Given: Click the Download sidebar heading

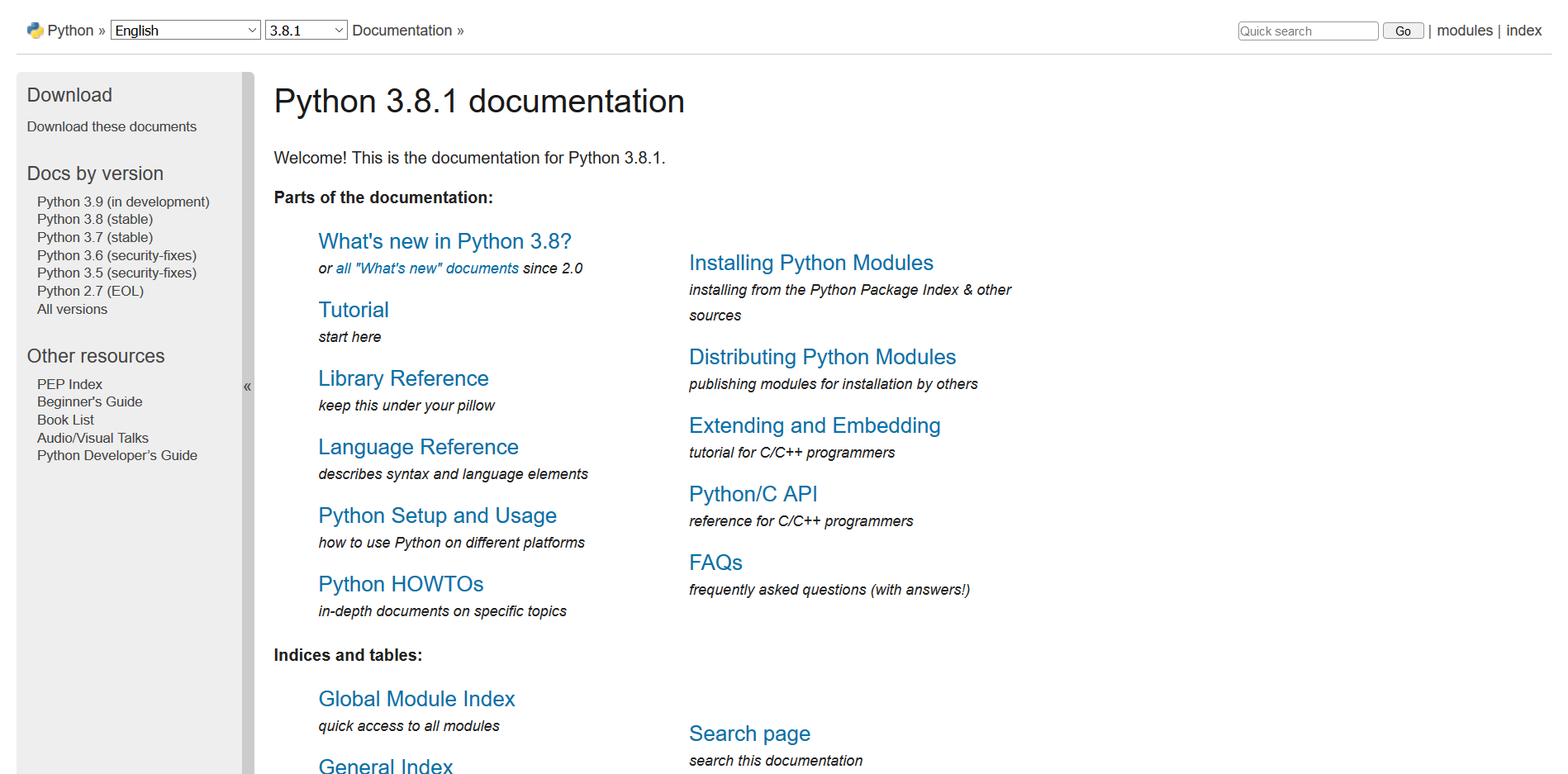Looking at the screenshot, I should coord(69,95).
